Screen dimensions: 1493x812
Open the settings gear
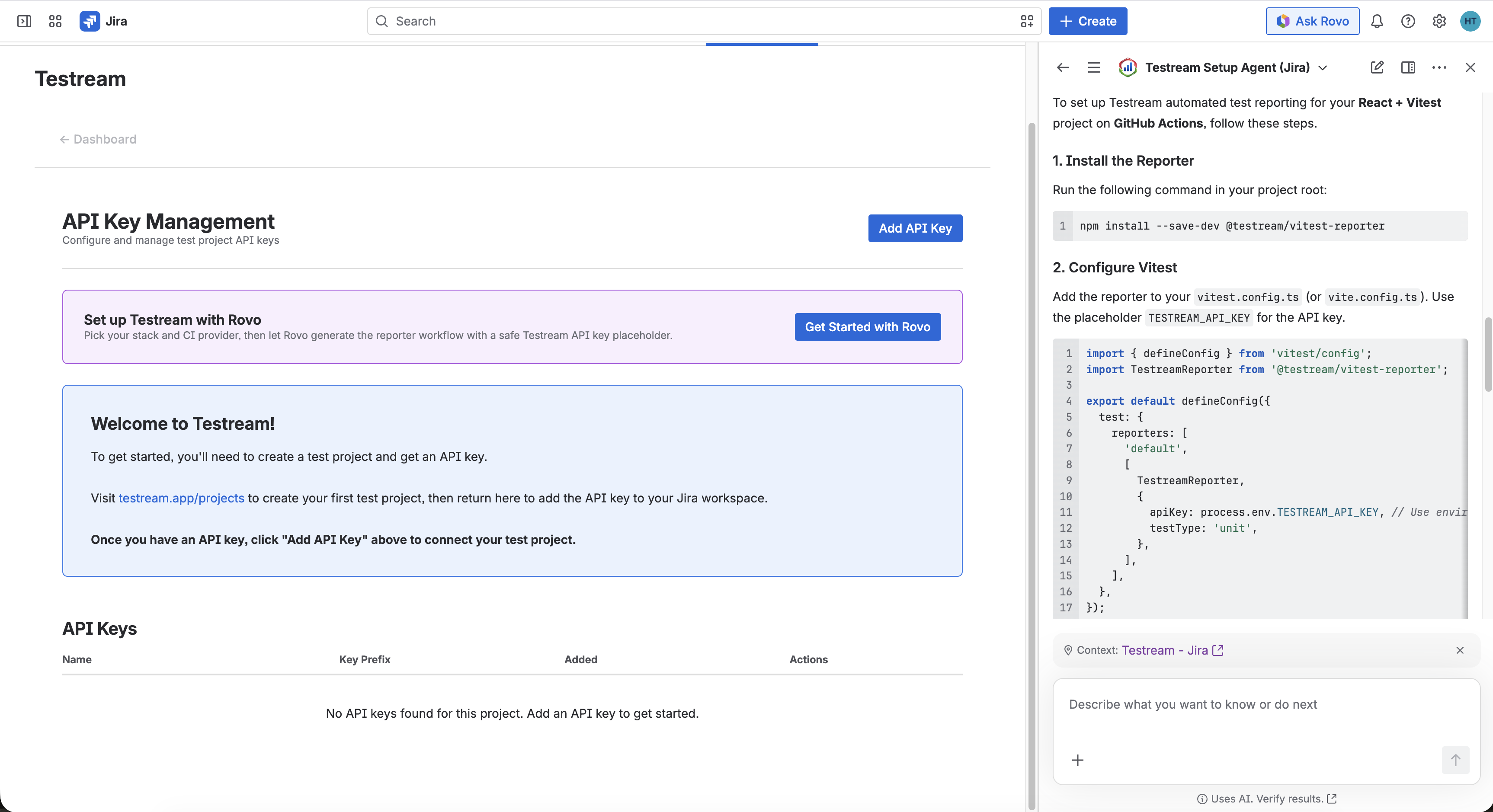[1439, 22]
